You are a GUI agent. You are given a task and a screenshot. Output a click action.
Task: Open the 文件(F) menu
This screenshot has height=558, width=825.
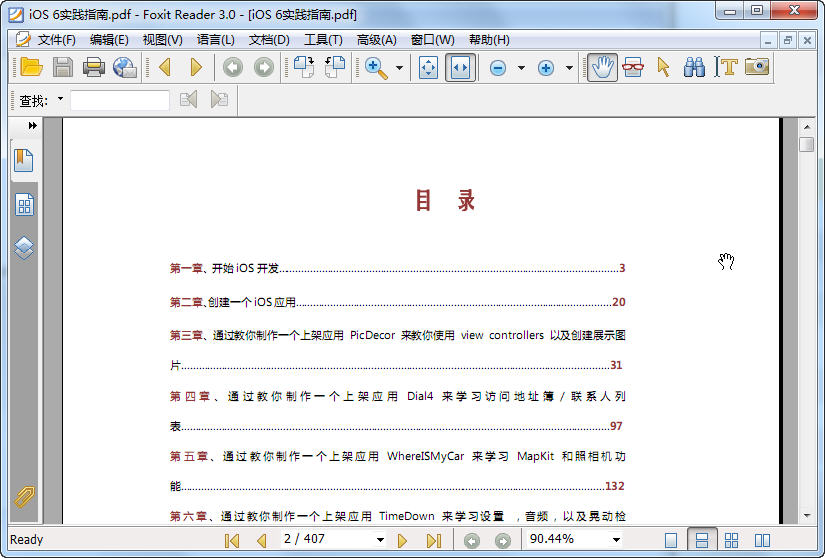coord(57,40)
